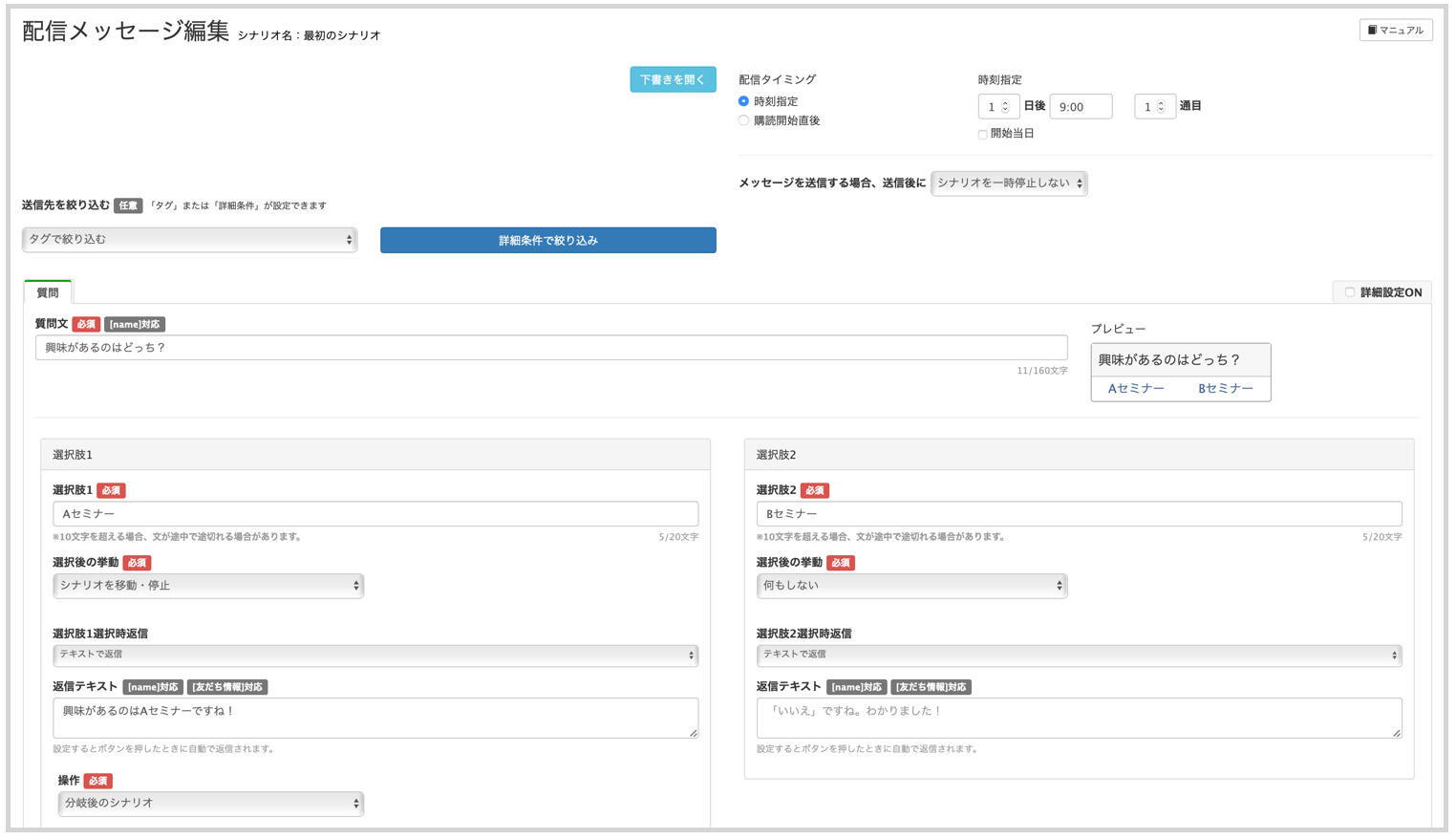Click Aセミナー in the preview box

click(x=1136, y=389)
